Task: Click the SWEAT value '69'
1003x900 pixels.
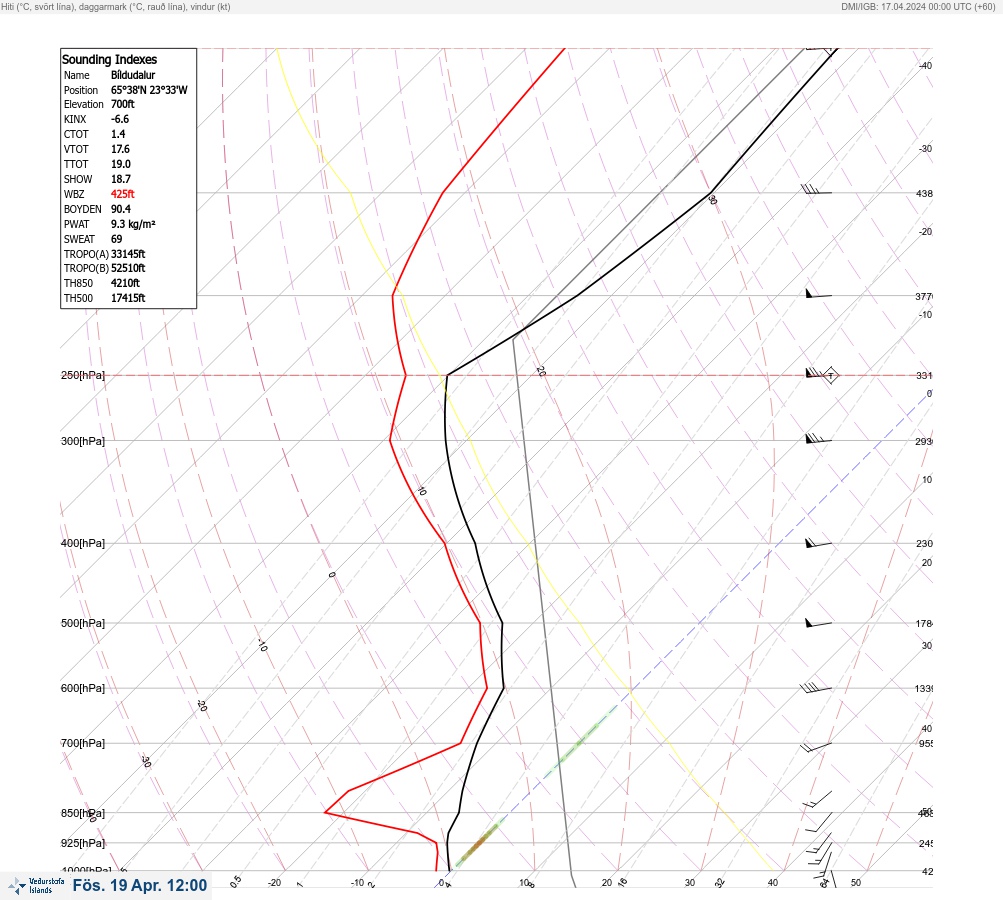Action: click(116, 239)
